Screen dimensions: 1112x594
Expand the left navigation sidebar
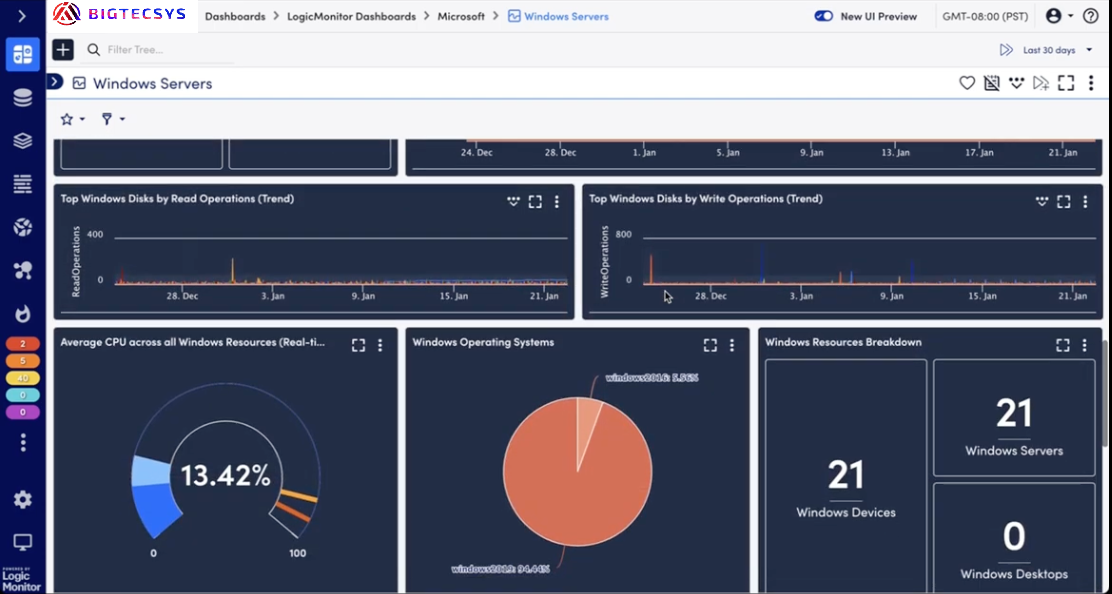[22, 16]
